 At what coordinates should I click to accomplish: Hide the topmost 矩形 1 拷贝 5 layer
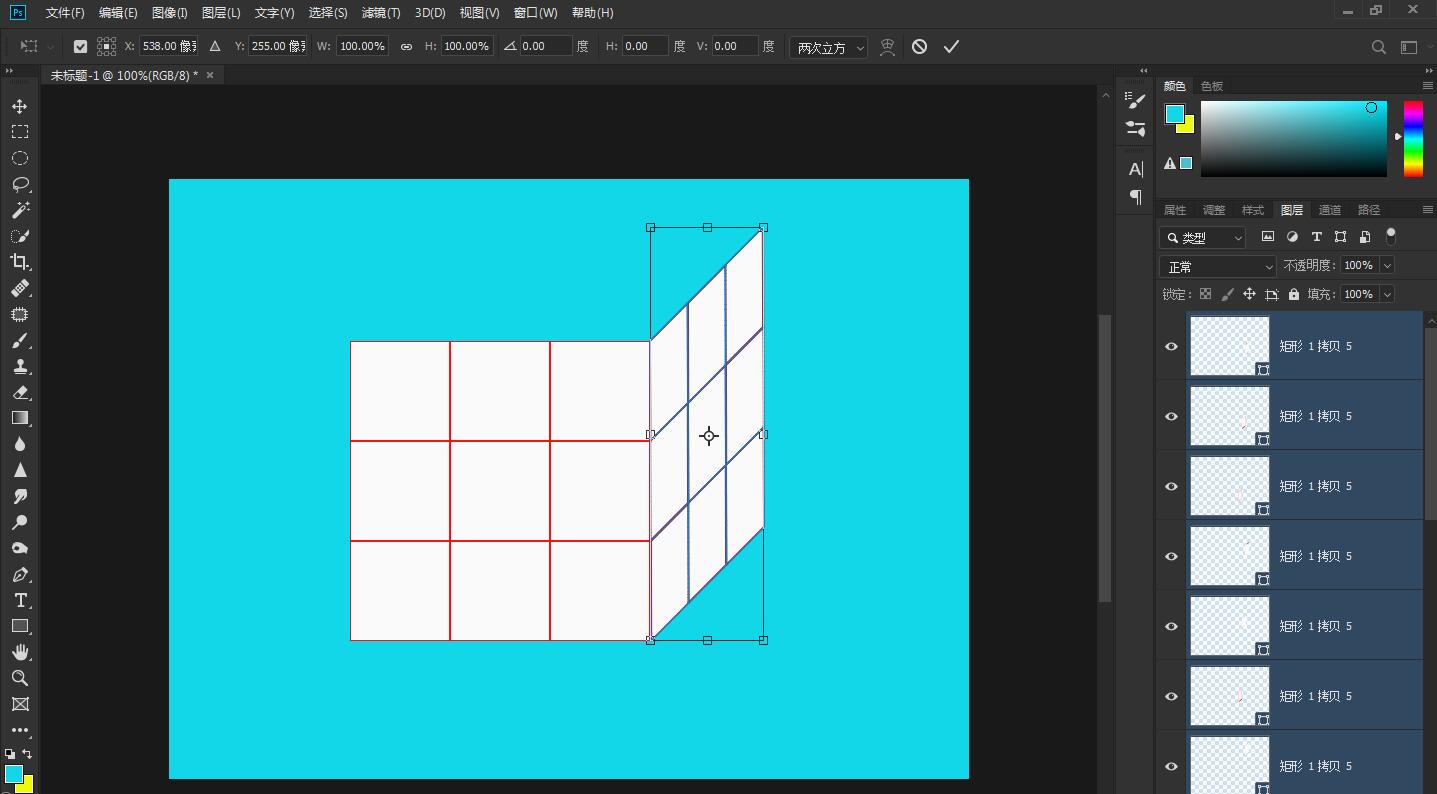1171,346
